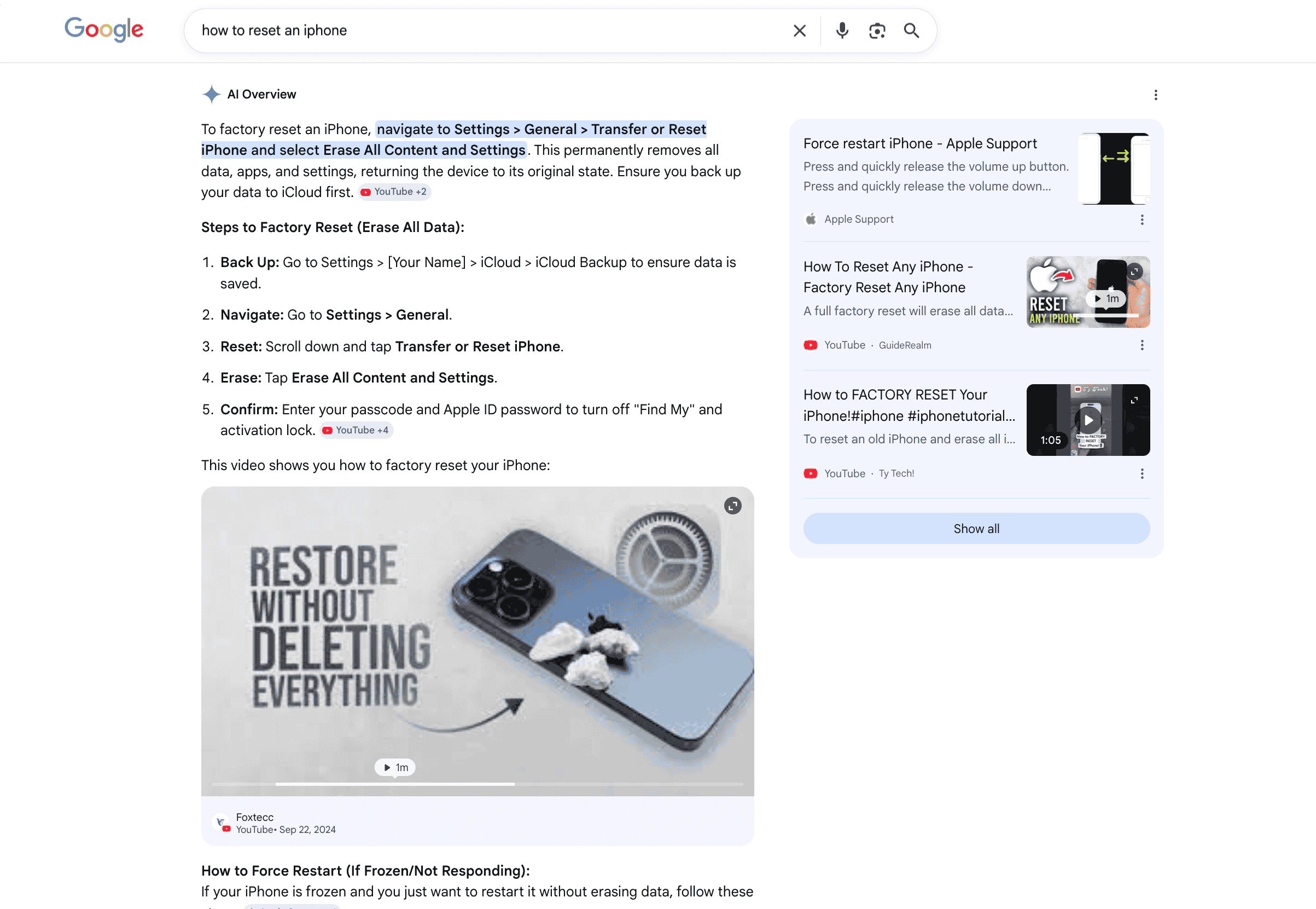Open 'How To Reset Any iPhone' video link
The width and height of the screenshot is (1316, 909).
888,277
